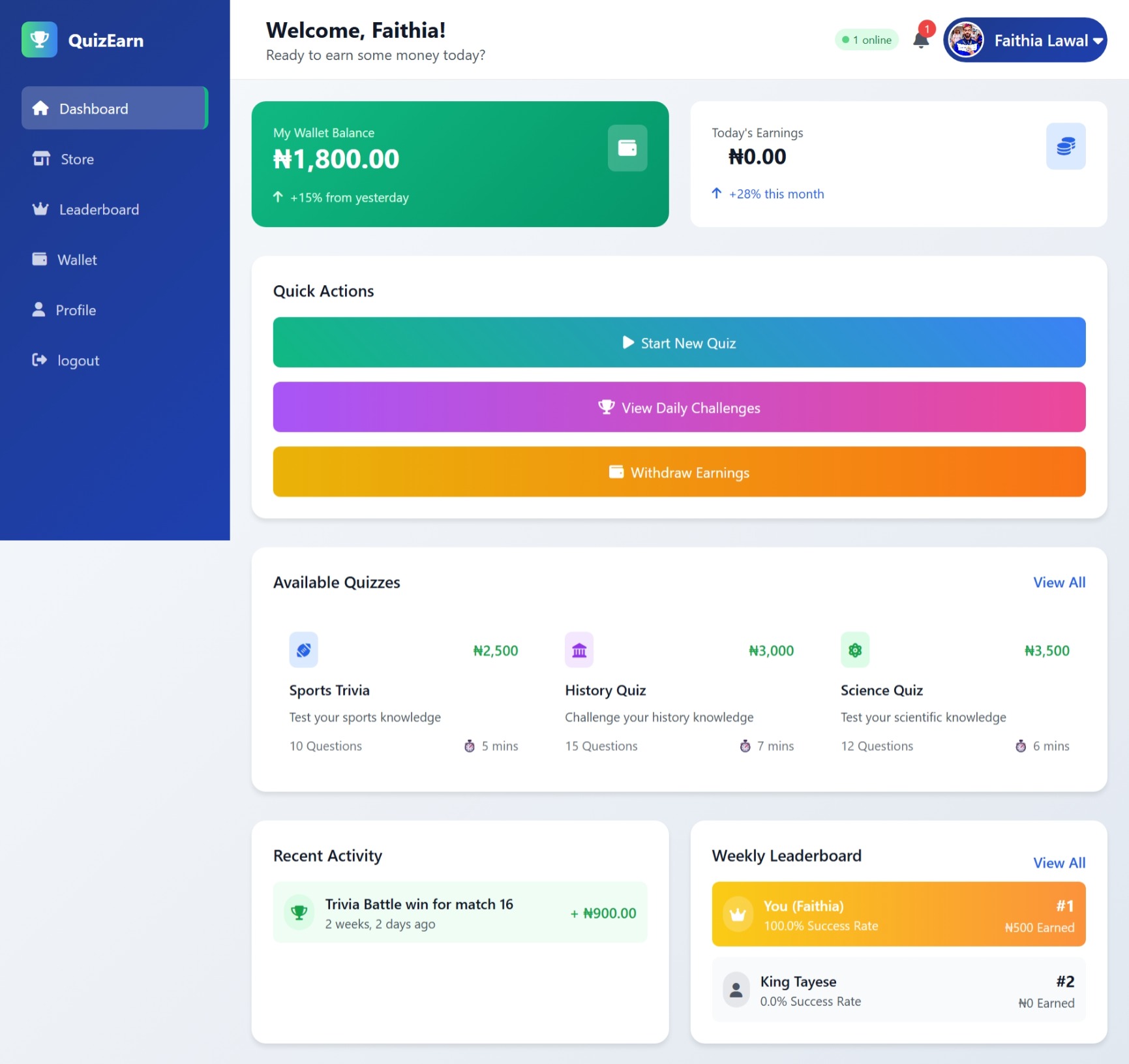The width and height of the screenshot is (1129, 1064).
Task: Go to Leaderboard in the sidebar
Action: [x=115, y=209]
